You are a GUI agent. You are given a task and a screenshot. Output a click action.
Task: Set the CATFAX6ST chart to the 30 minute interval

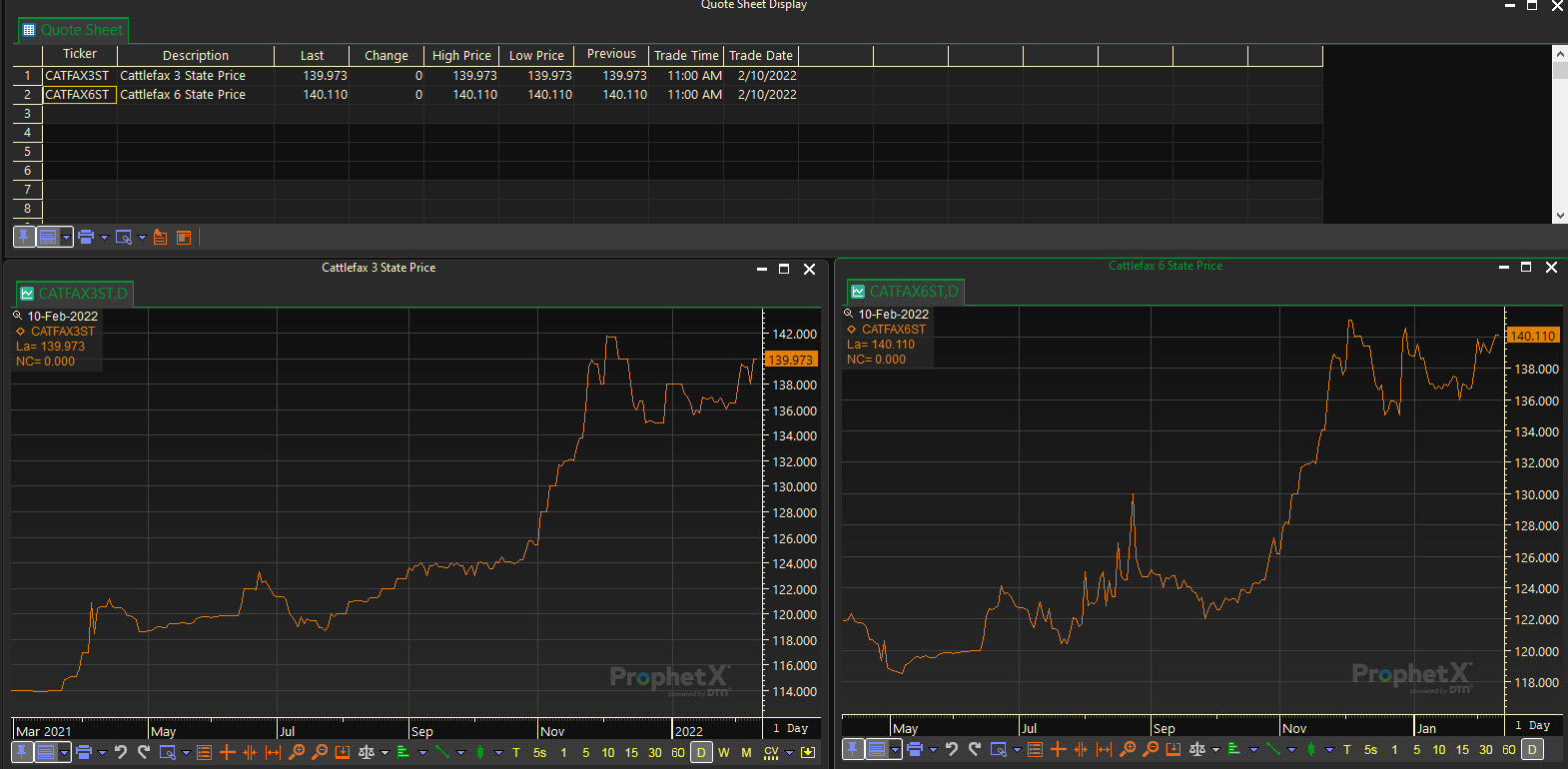click(x=1486, y=749)
